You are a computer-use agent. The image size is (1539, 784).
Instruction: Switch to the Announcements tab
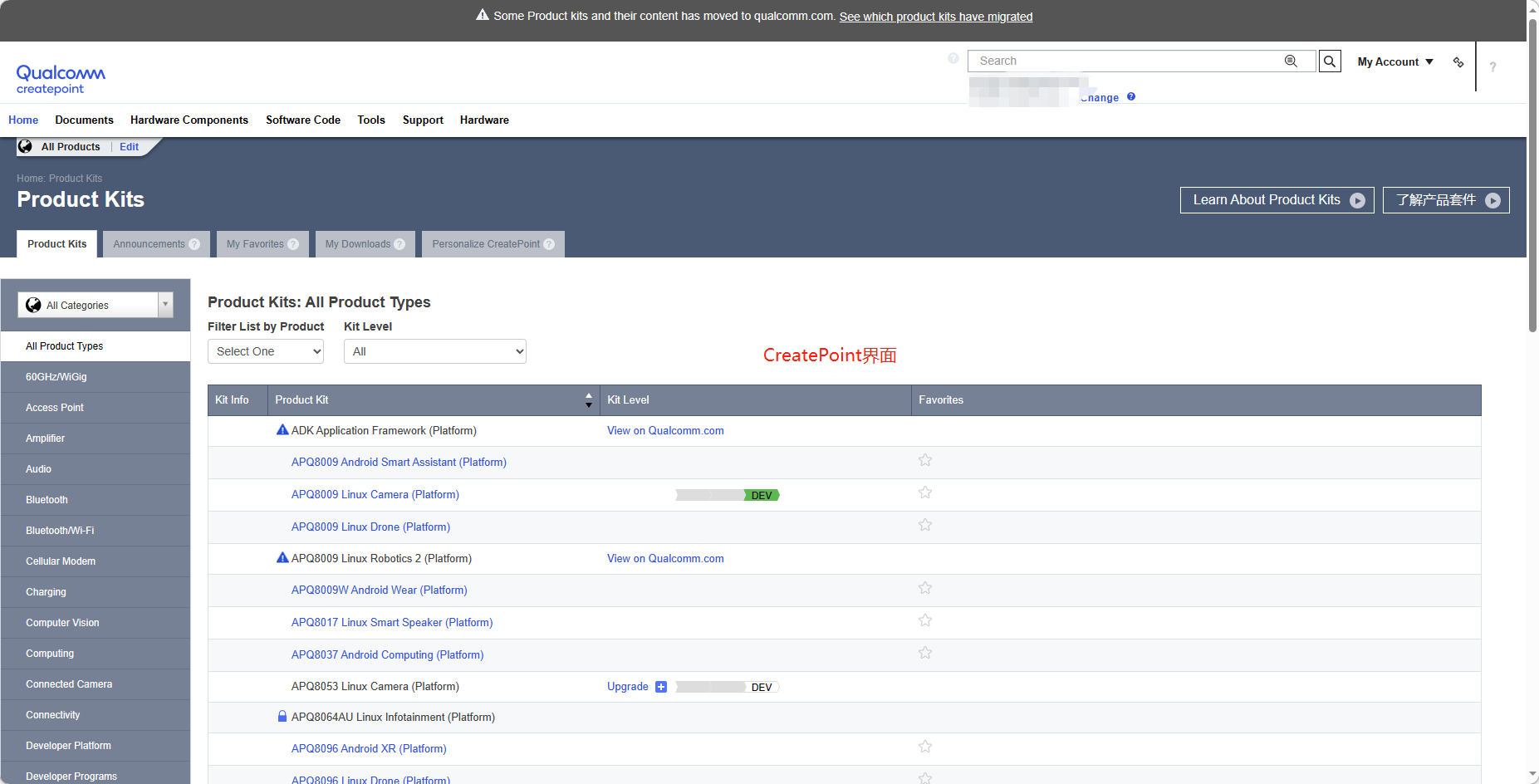point(156,244)
